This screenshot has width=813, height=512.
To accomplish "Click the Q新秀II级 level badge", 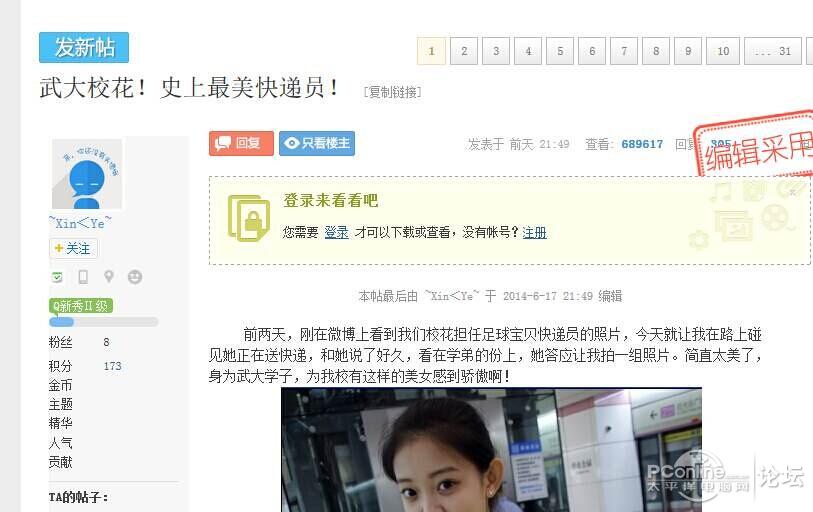I will 81,306.
